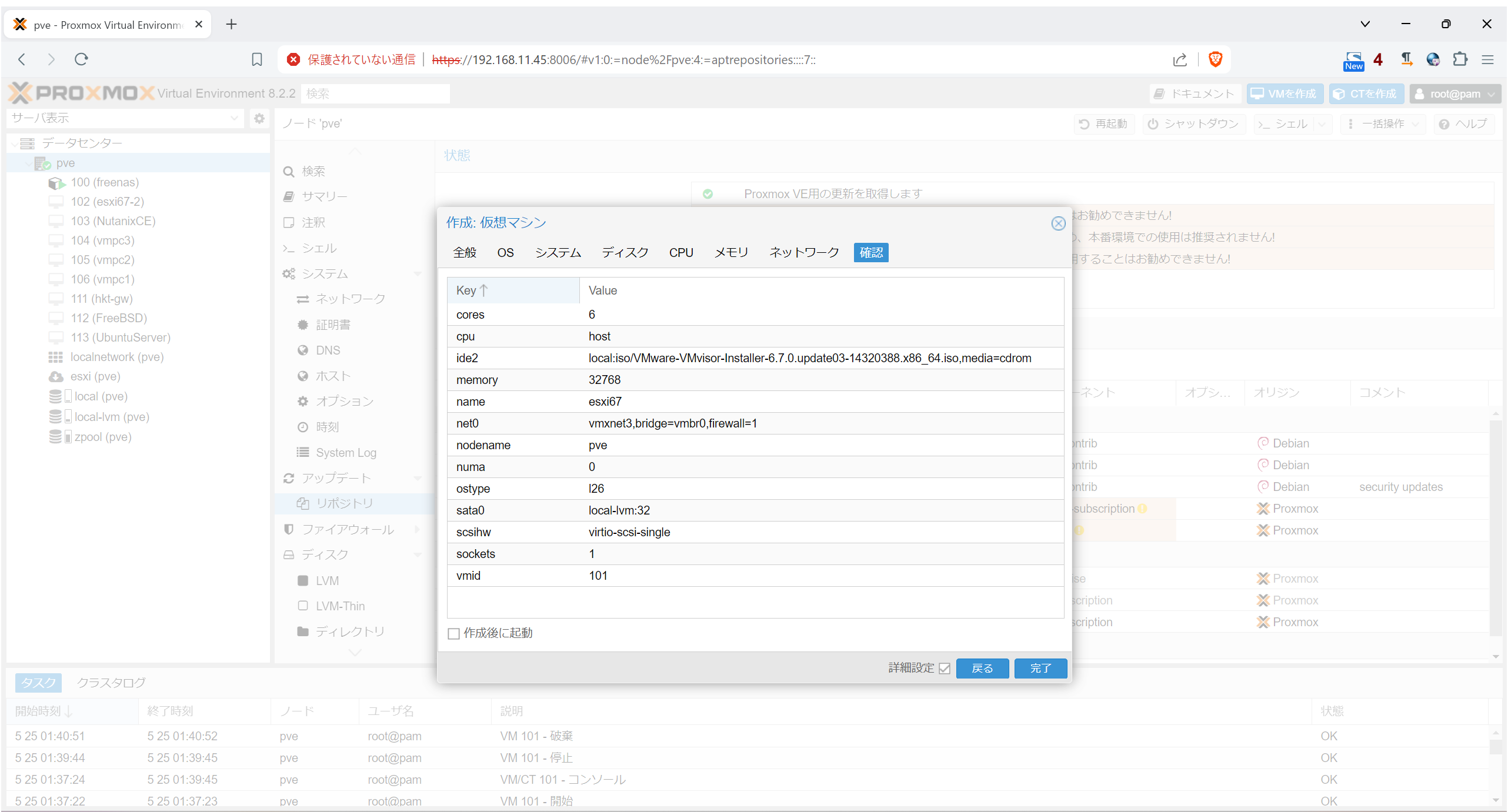Close the Create VM dialog
Screen dimensions: 1508x812
(x=1058, y=223)
